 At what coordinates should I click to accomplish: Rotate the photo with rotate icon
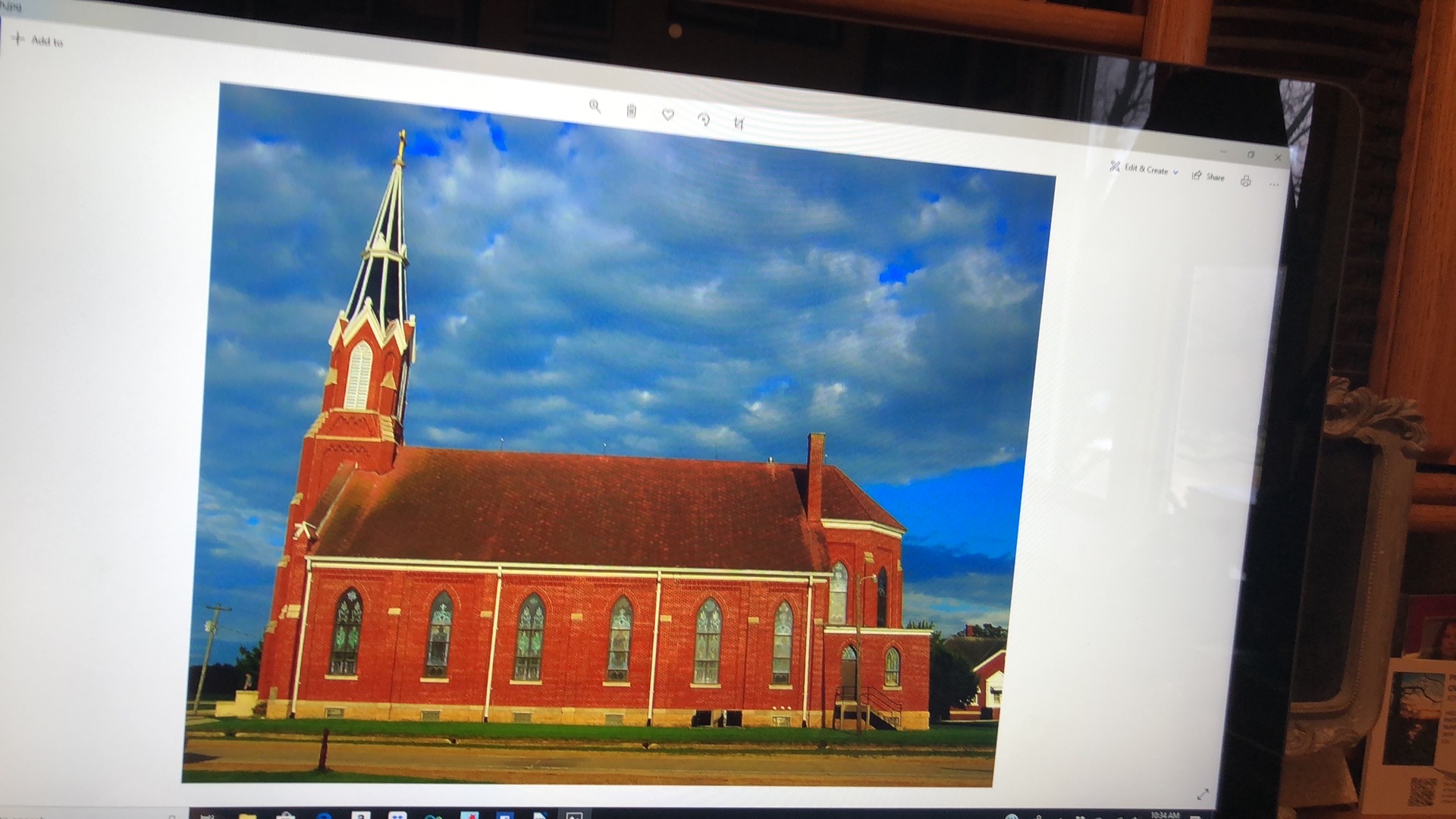(704, 119)
